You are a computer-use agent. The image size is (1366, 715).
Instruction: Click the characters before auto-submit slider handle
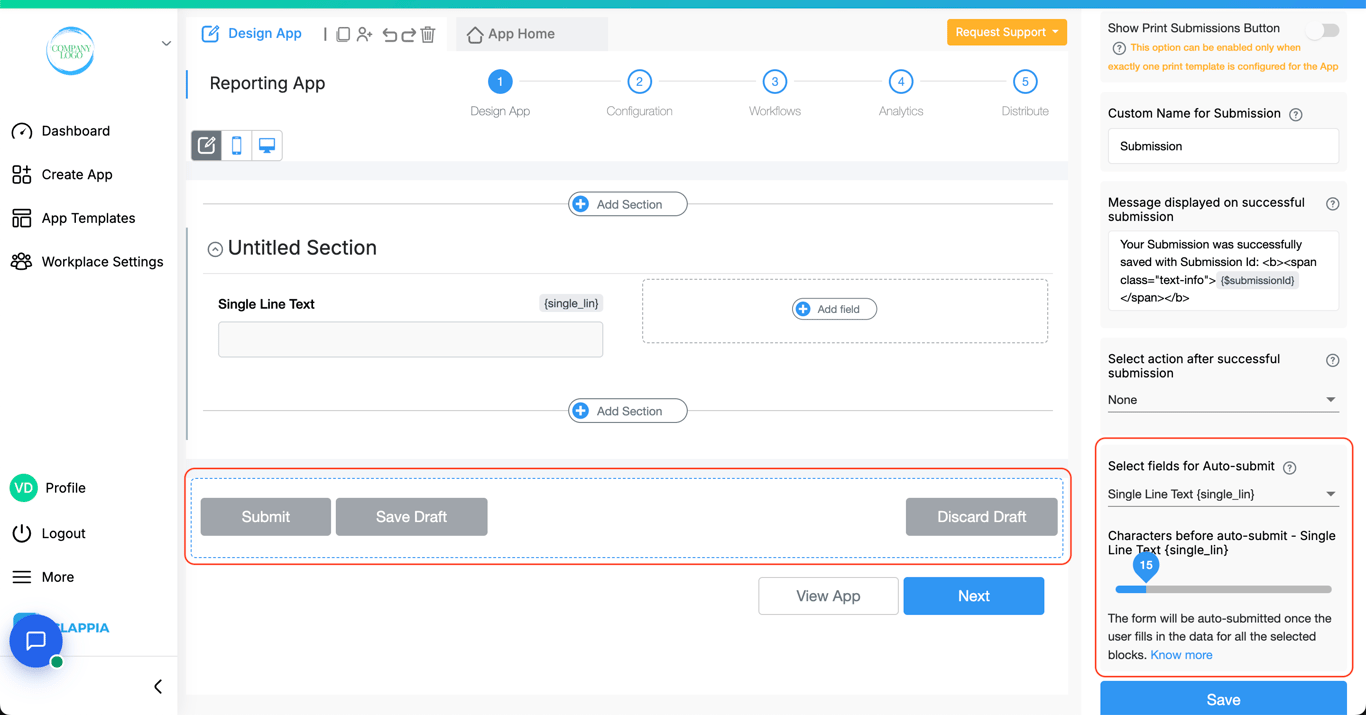click(x=1146, y=568)
